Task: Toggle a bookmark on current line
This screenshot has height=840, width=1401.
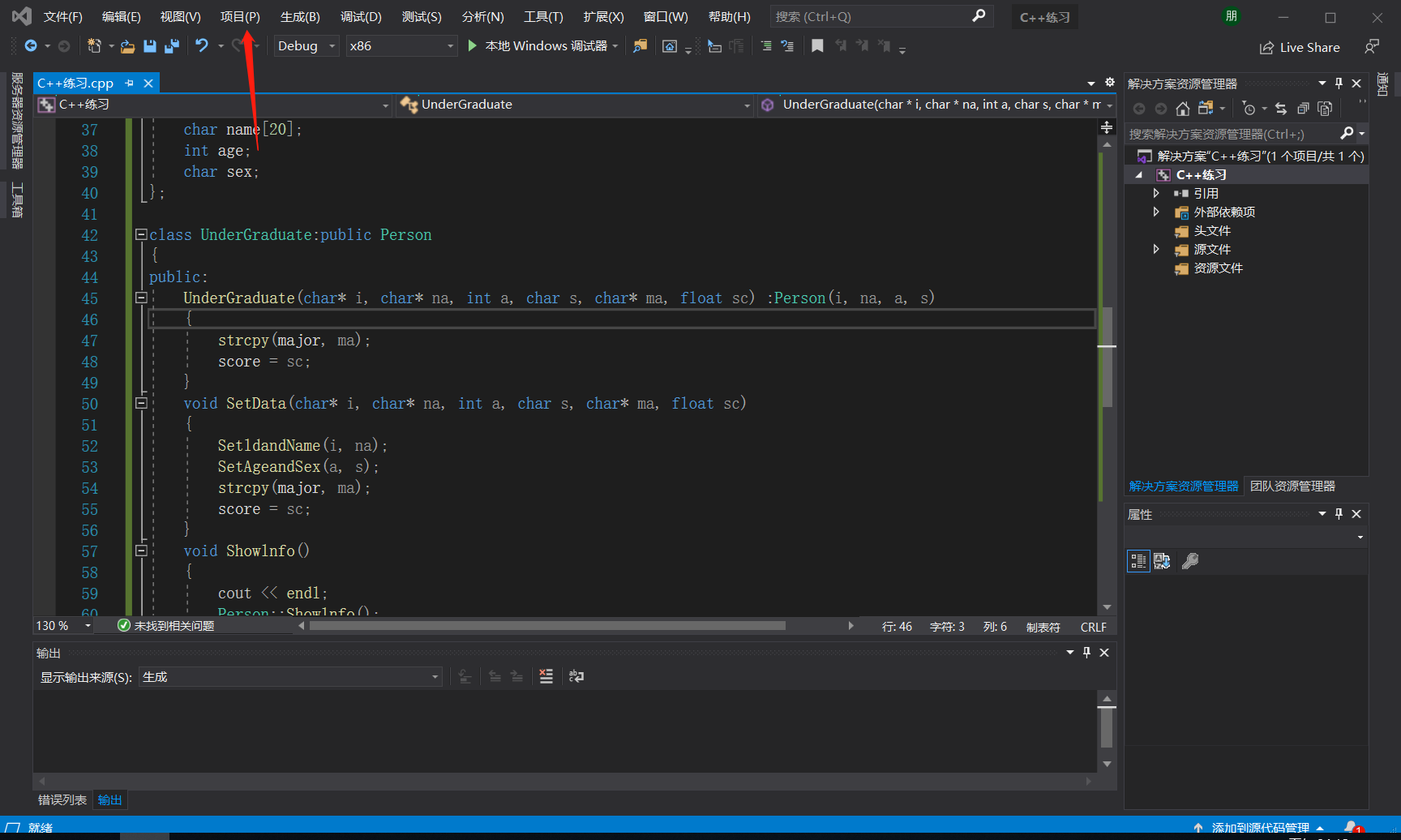Action: click(817, 45)
